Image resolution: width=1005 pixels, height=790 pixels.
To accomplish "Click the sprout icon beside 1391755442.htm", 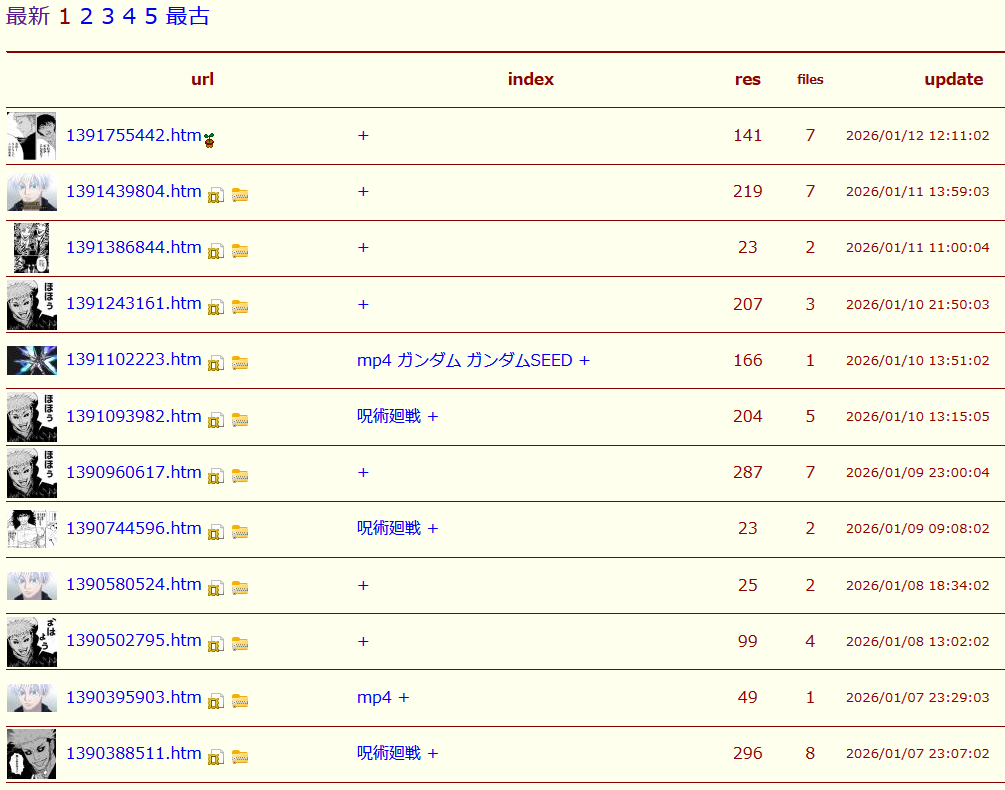I will (x=210, y=140).
